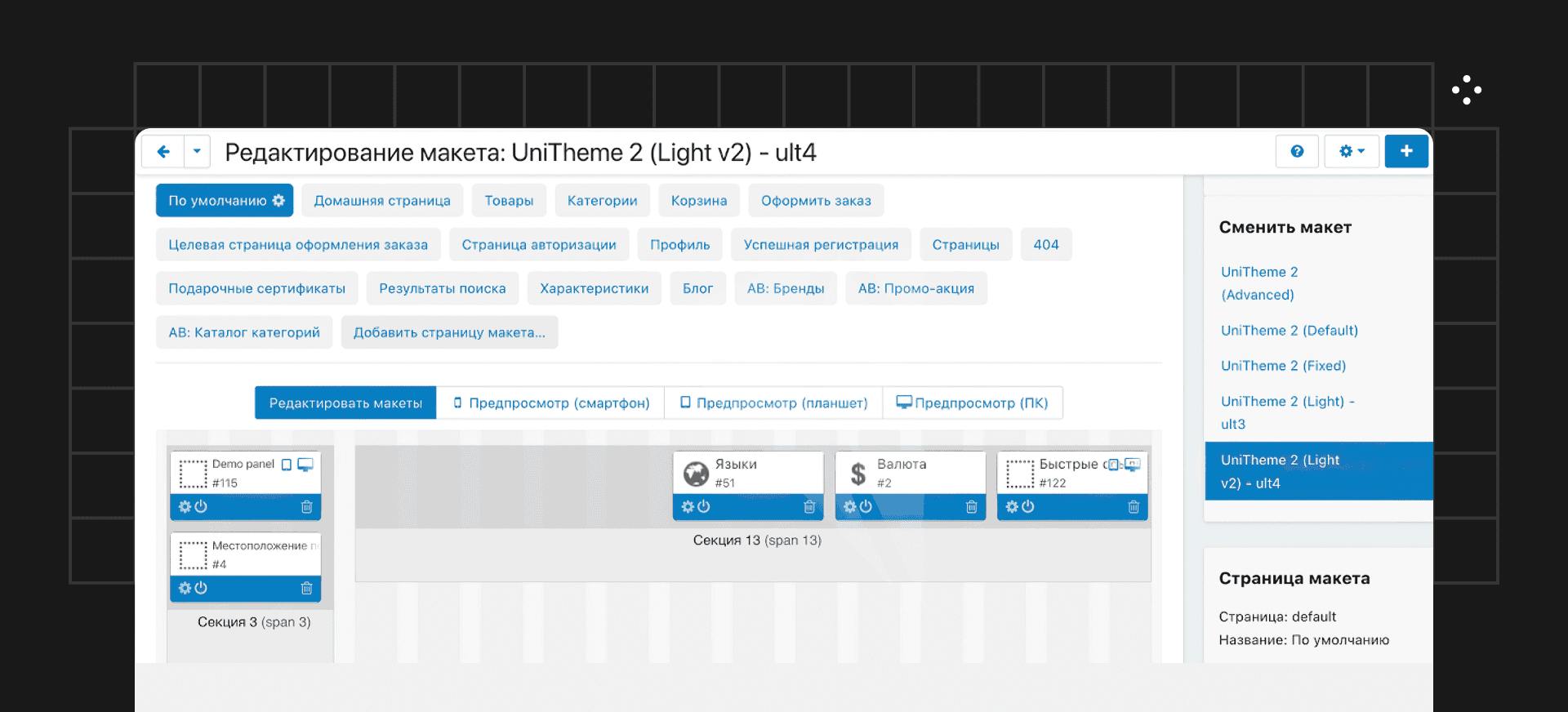Open Предпросмотр (ПК) preview
1568x712 pixels.
tap(973, 403)
